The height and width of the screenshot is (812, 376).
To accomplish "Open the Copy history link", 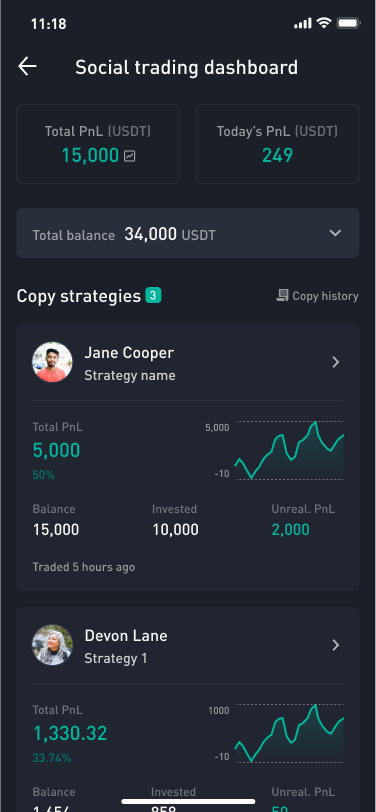I will click(x=317, y=296).
